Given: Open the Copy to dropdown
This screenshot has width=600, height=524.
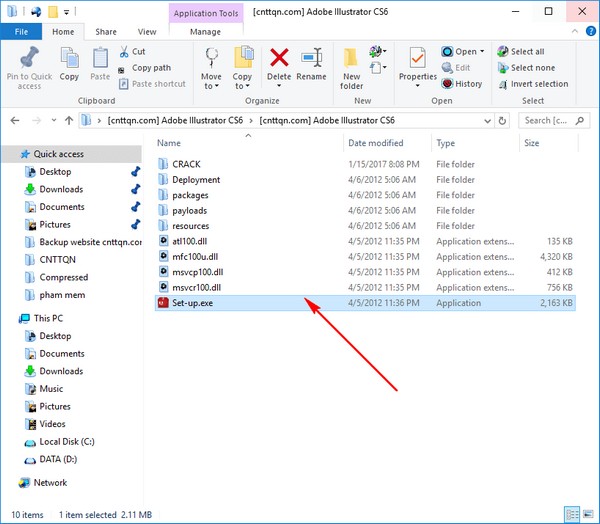Looking at the screenshot, I should click(243, 65).
